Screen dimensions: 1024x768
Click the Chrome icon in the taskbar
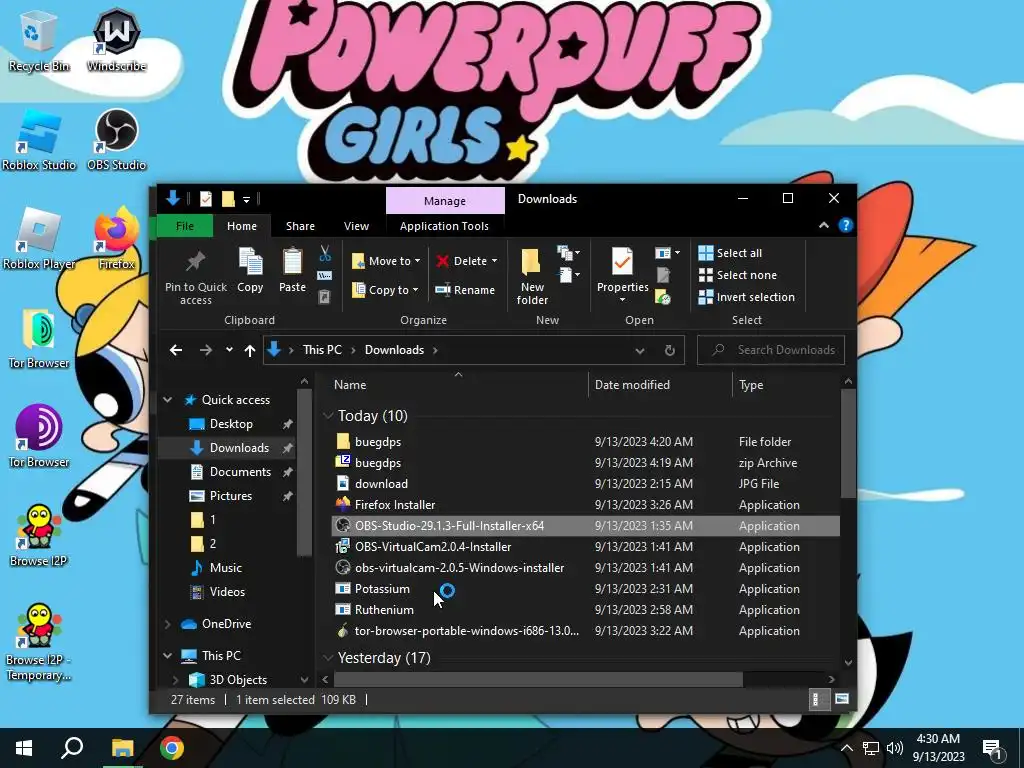coord(172,748)
